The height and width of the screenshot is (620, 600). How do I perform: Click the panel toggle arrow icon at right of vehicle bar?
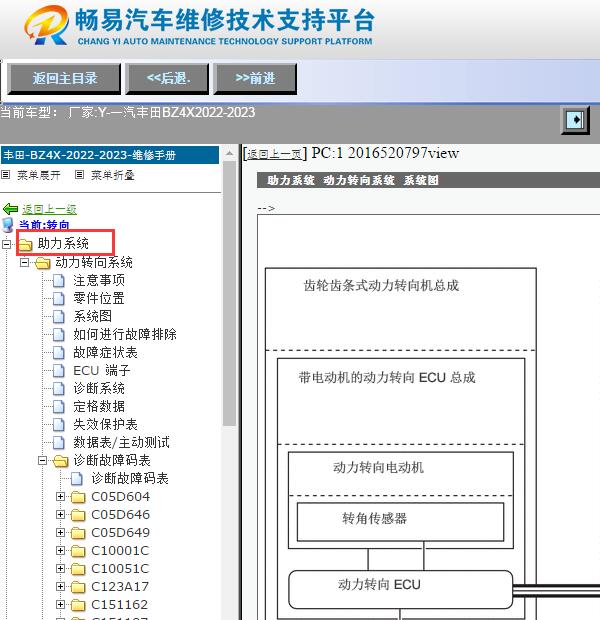tap(575, 120)
